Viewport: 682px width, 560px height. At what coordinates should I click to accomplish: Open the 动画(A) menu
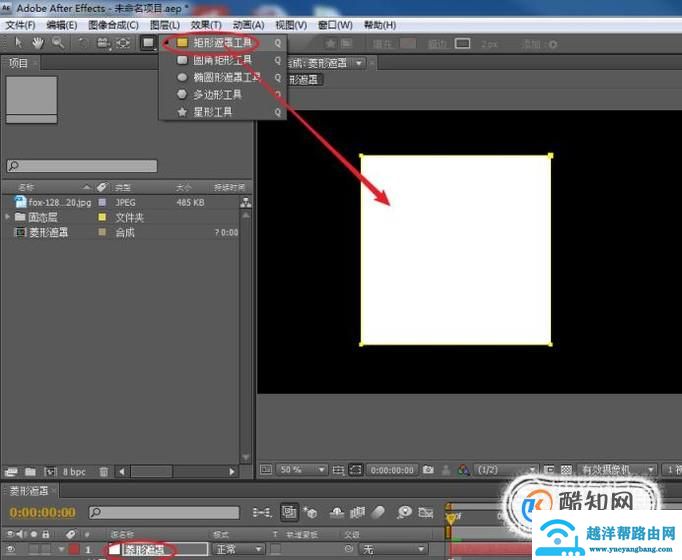coord(248,25)
